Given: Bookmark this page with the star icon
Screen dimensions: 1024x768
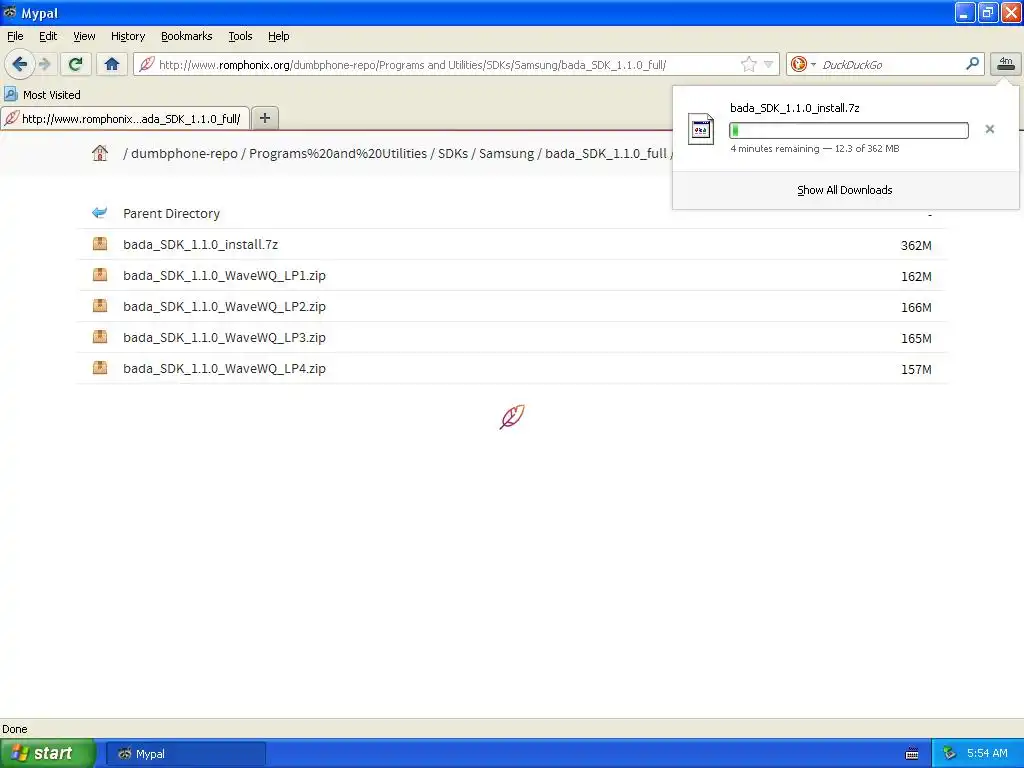Looking at the screenshot, I should coord(748,64).
